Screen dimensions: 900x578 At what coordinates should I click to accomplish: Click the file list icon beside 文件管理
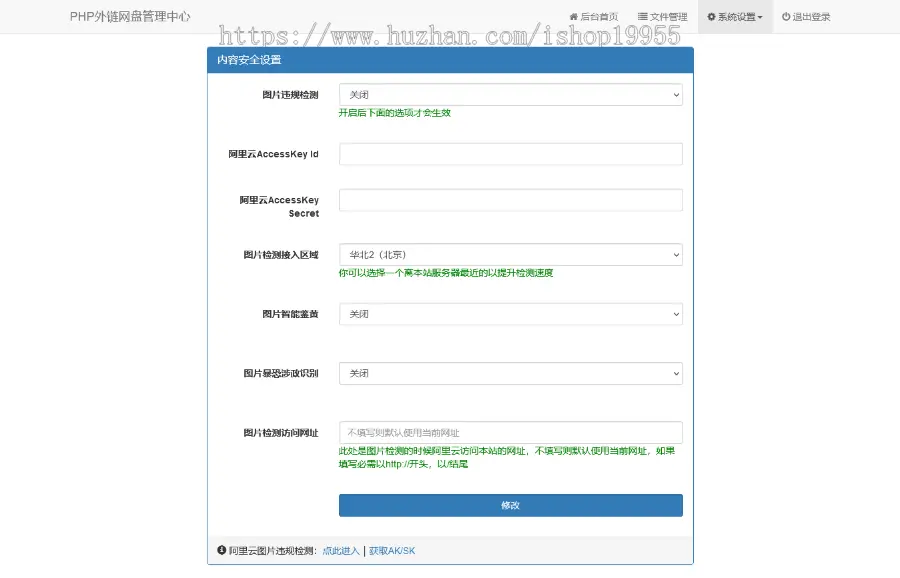click(645, 16)
